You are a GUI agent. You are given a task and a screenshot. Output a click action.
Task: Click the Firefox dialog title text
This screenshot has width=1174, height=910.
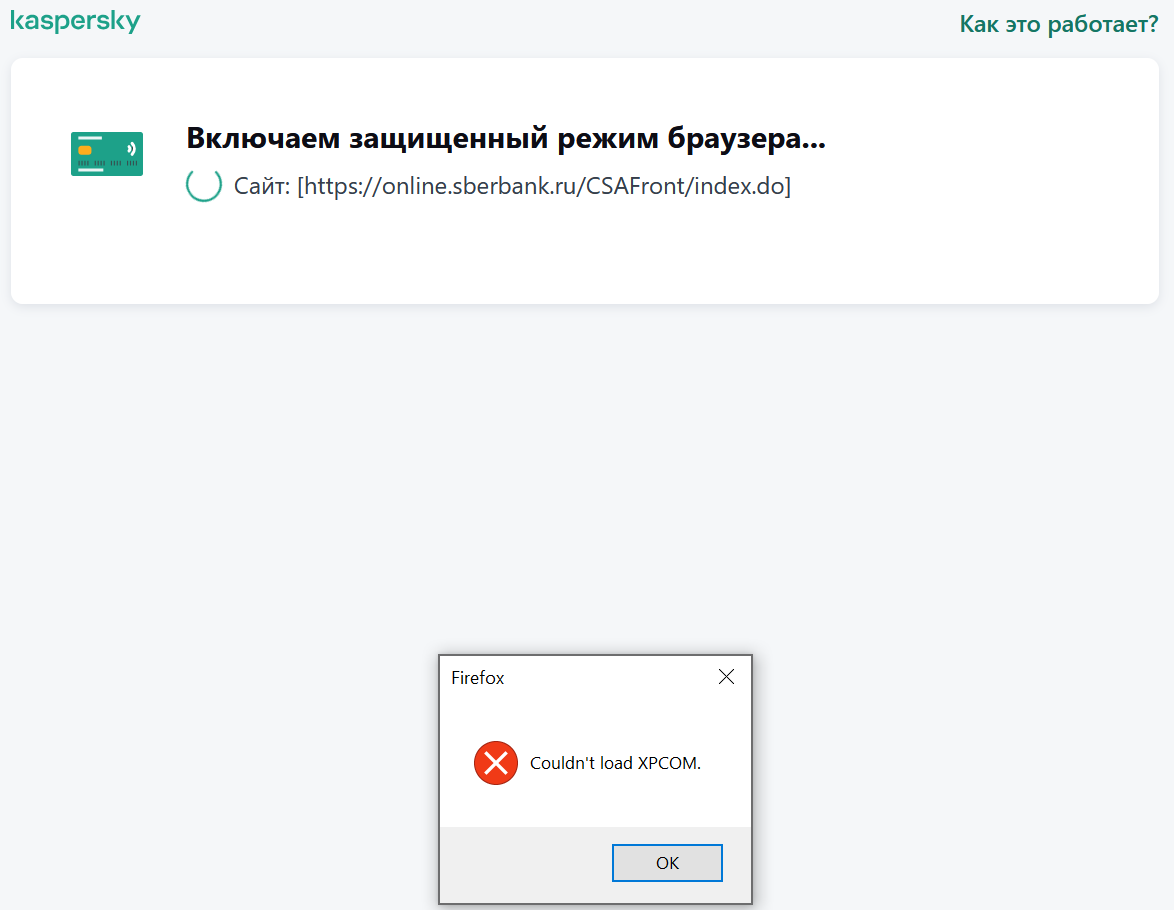(x=478, y=678)
